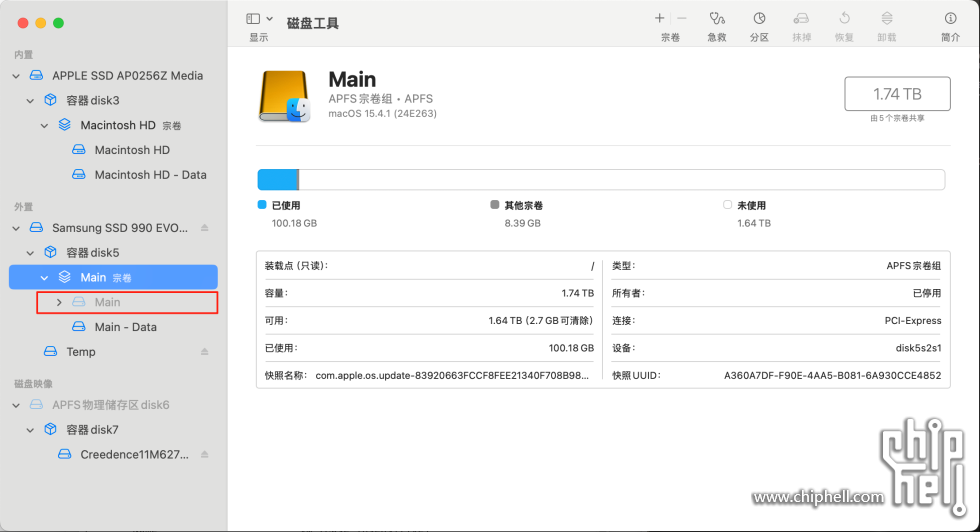Eject the Creedence11M627 volume
Viewport: 980px width, 532px height.
[204, 454]
